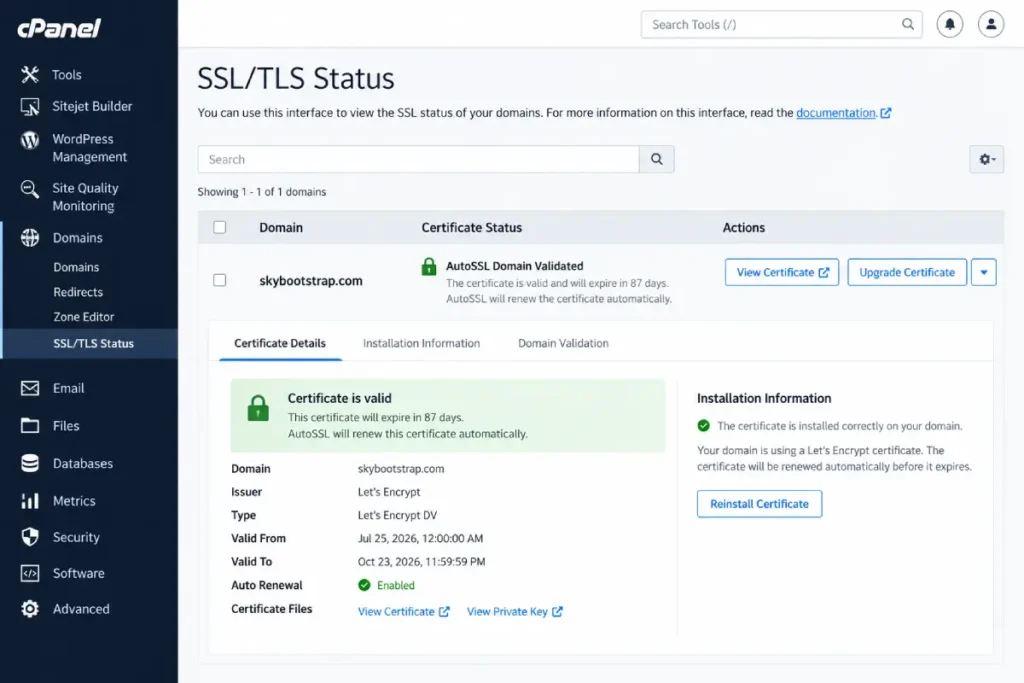This screenshot has height=683, width=1024.
Task: Click the Certificate Status column header
Action: (x=472, y=228)
